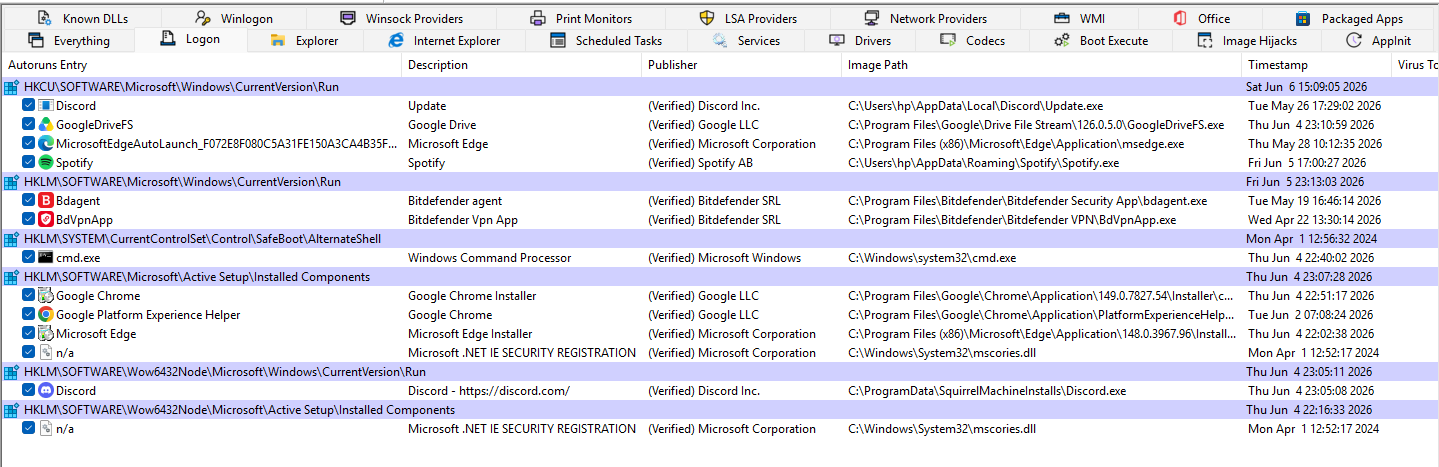
Task: Open the Drivers tab
Action: click(860, 41)
